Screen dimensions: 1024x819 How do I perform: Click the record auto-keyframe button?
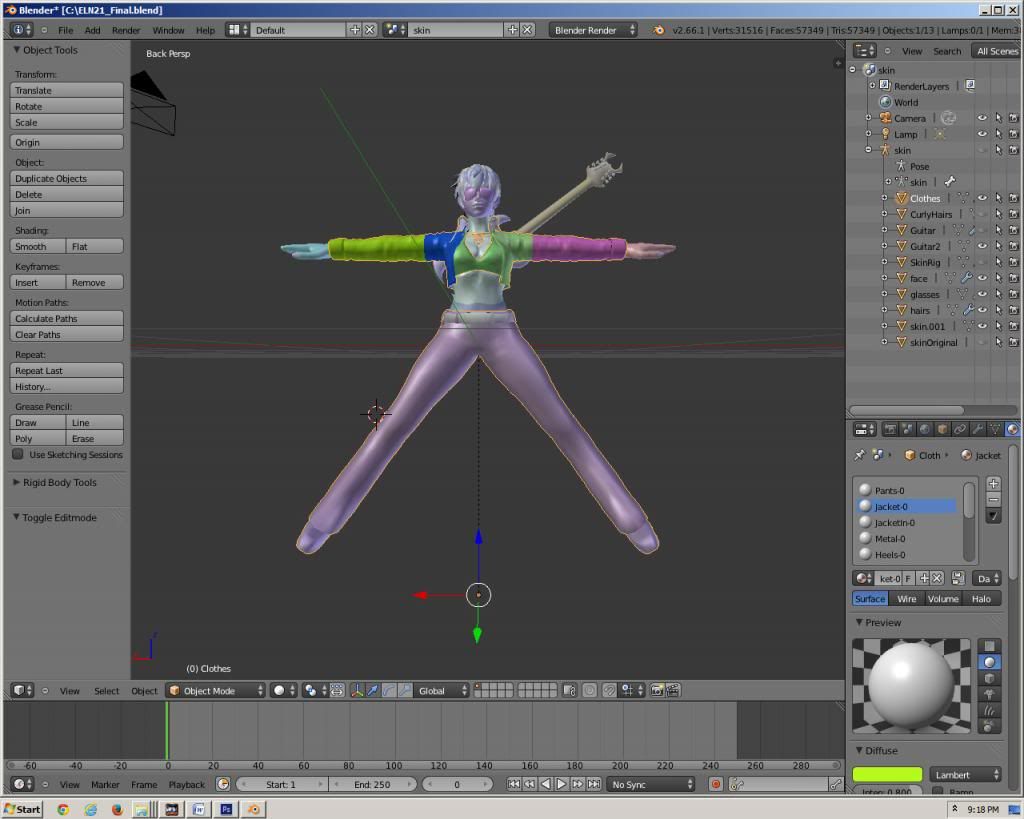(x=715, y=784)
